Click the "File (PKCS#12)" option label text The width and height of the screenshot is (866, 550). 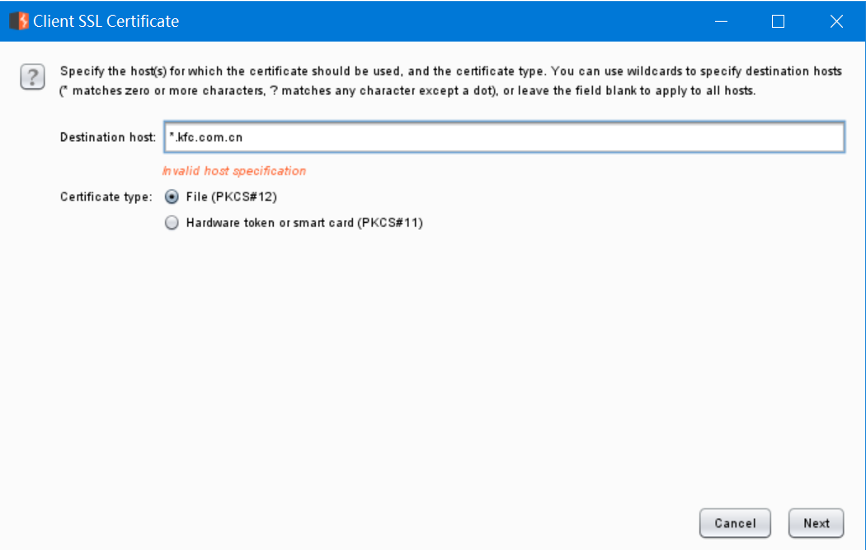tap(231, 197)
